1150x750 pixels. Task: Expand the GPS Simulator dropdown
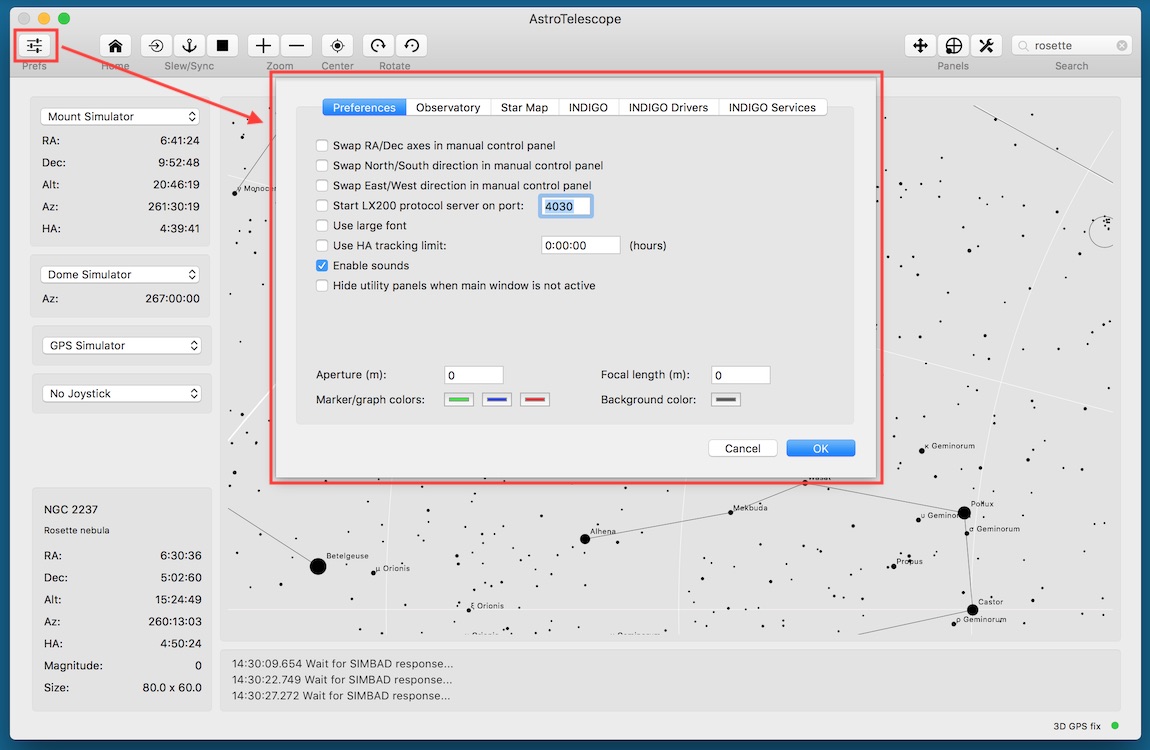click(x=122, y=345)
